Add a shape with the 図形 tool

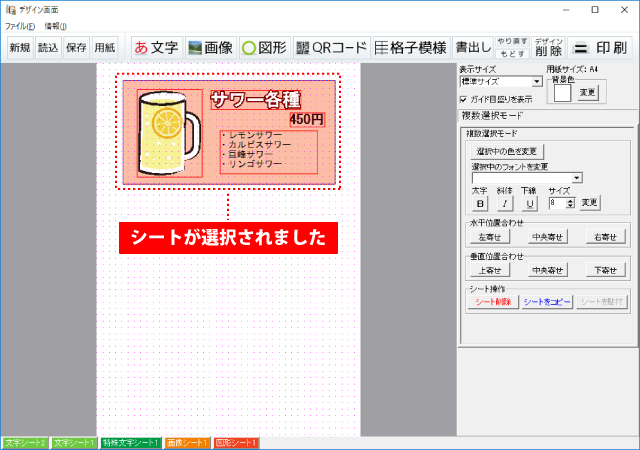pyautogui.click(x=264, y=48)
